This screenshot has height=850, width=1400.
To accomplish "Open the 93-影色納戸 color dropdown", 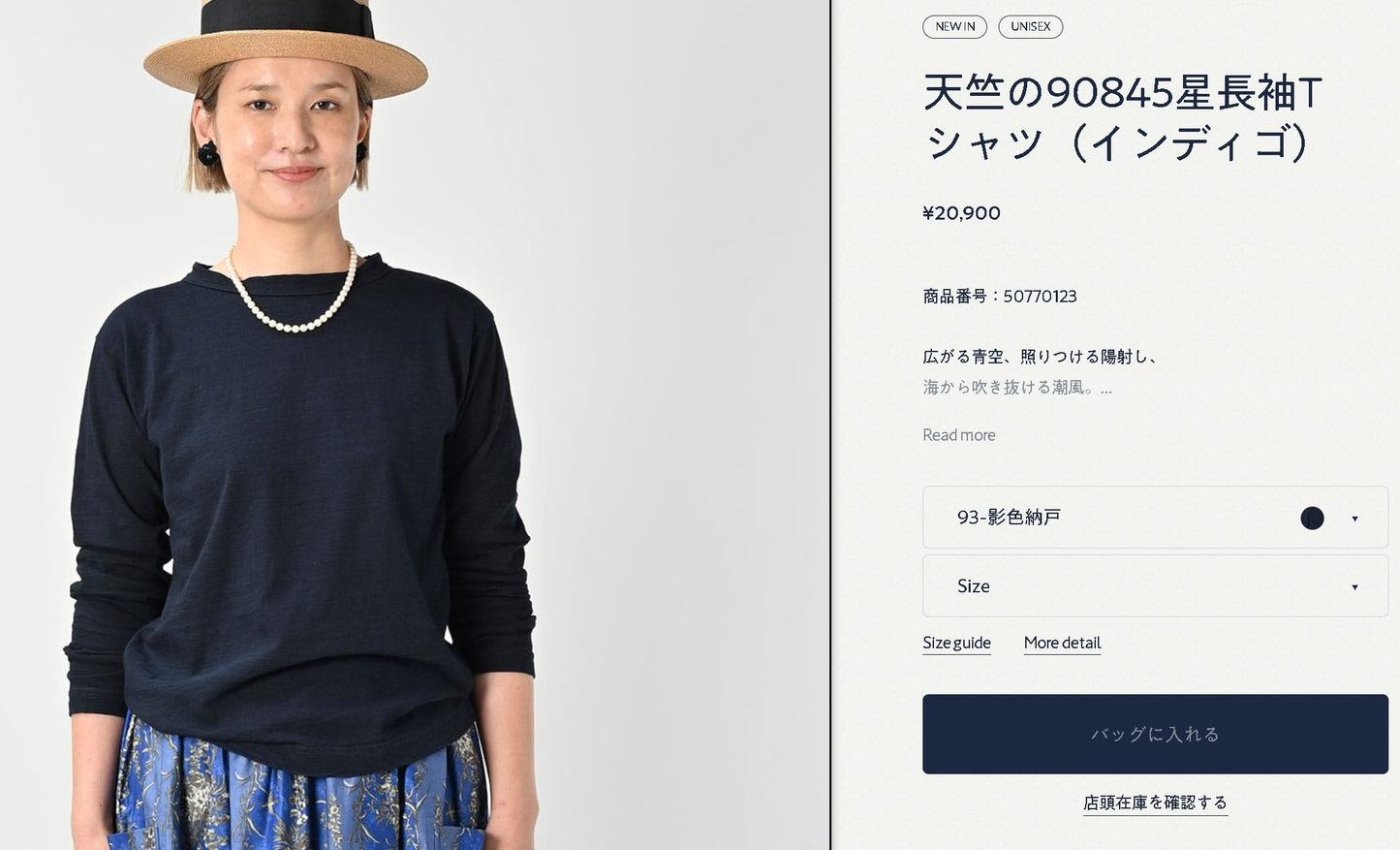I will tap(1155, 518).
